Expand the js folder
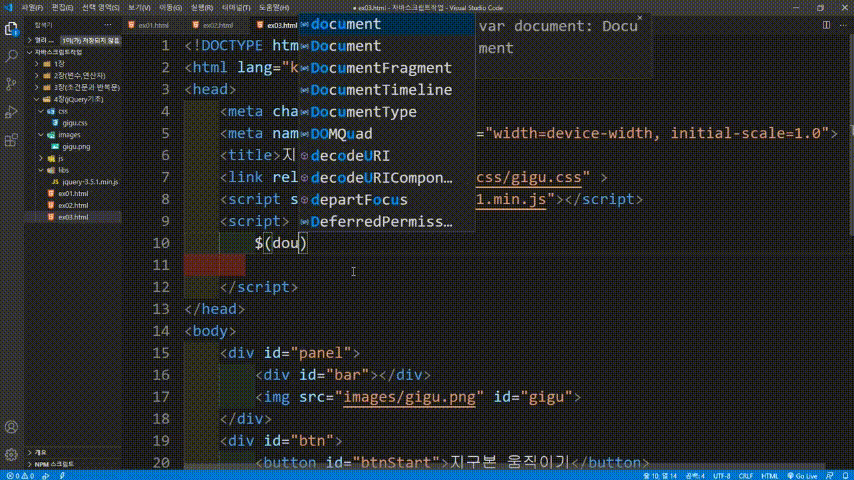The height and width of the screenshot is (480, 854). [73, 159]
